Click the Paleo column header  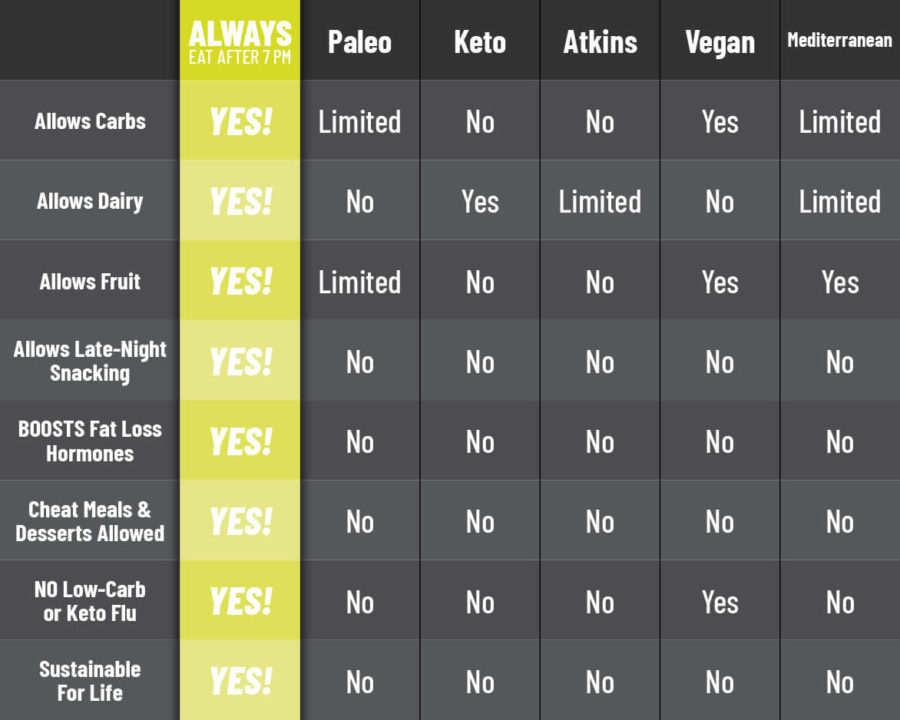360,42
